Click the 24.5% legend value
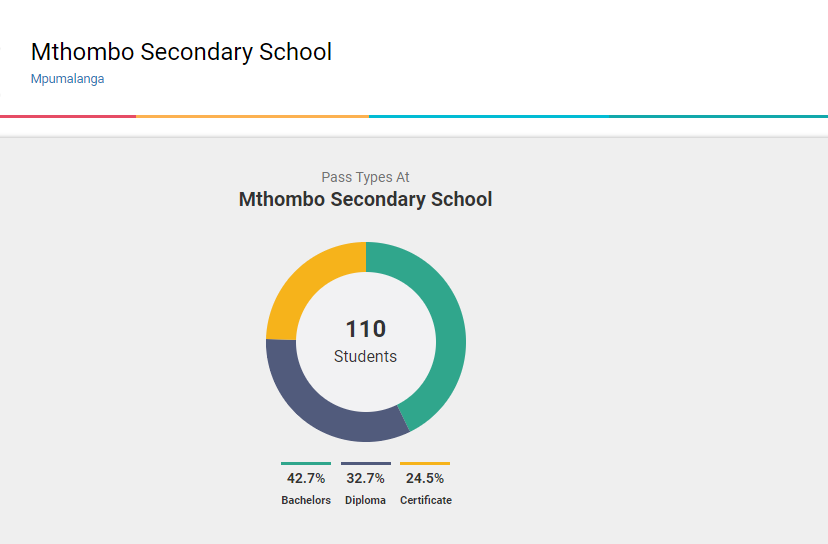Screen dimensions: 828x544 pos(425,479)
